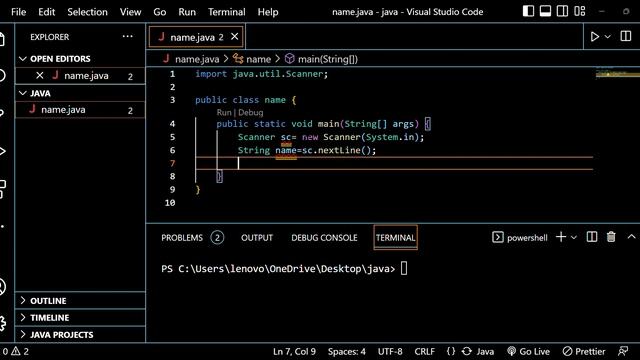Open terminal launch profile dropdown arrow
The width and height of the screenshot is (640, 360).
(574, 237)
